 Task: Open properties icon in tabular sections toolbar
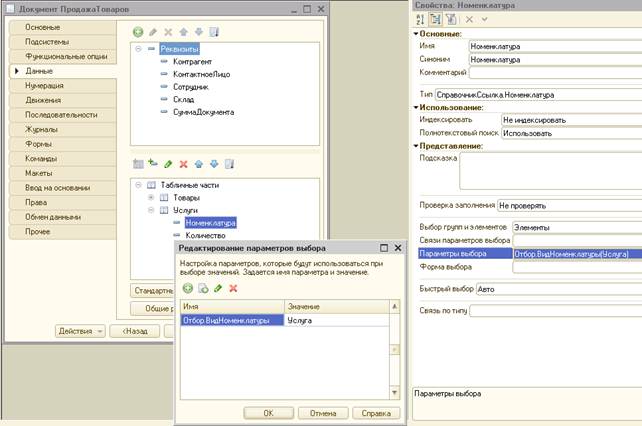click(229, 164)
